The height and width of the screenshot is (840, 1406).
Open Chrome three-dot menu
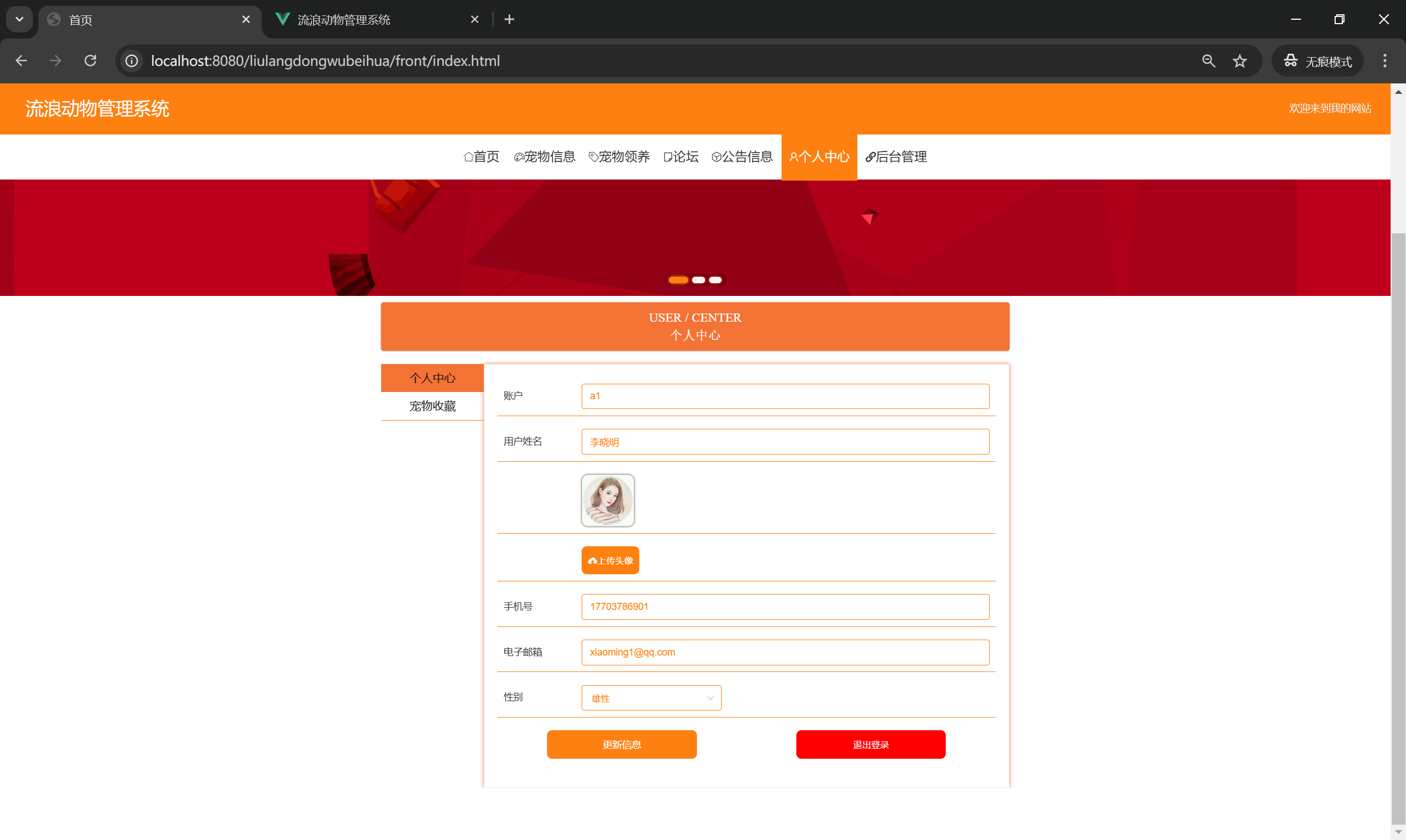1385,60
